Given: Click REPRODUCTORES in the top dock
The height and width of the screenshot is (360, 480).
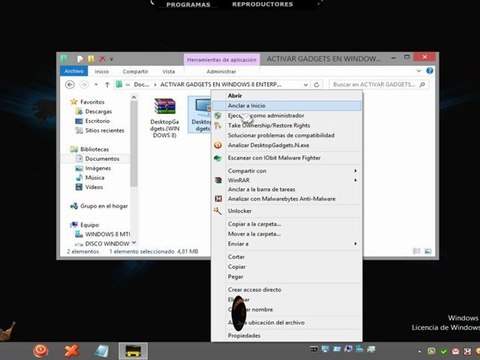Looking at the screenshot, I should click(263, 4).
